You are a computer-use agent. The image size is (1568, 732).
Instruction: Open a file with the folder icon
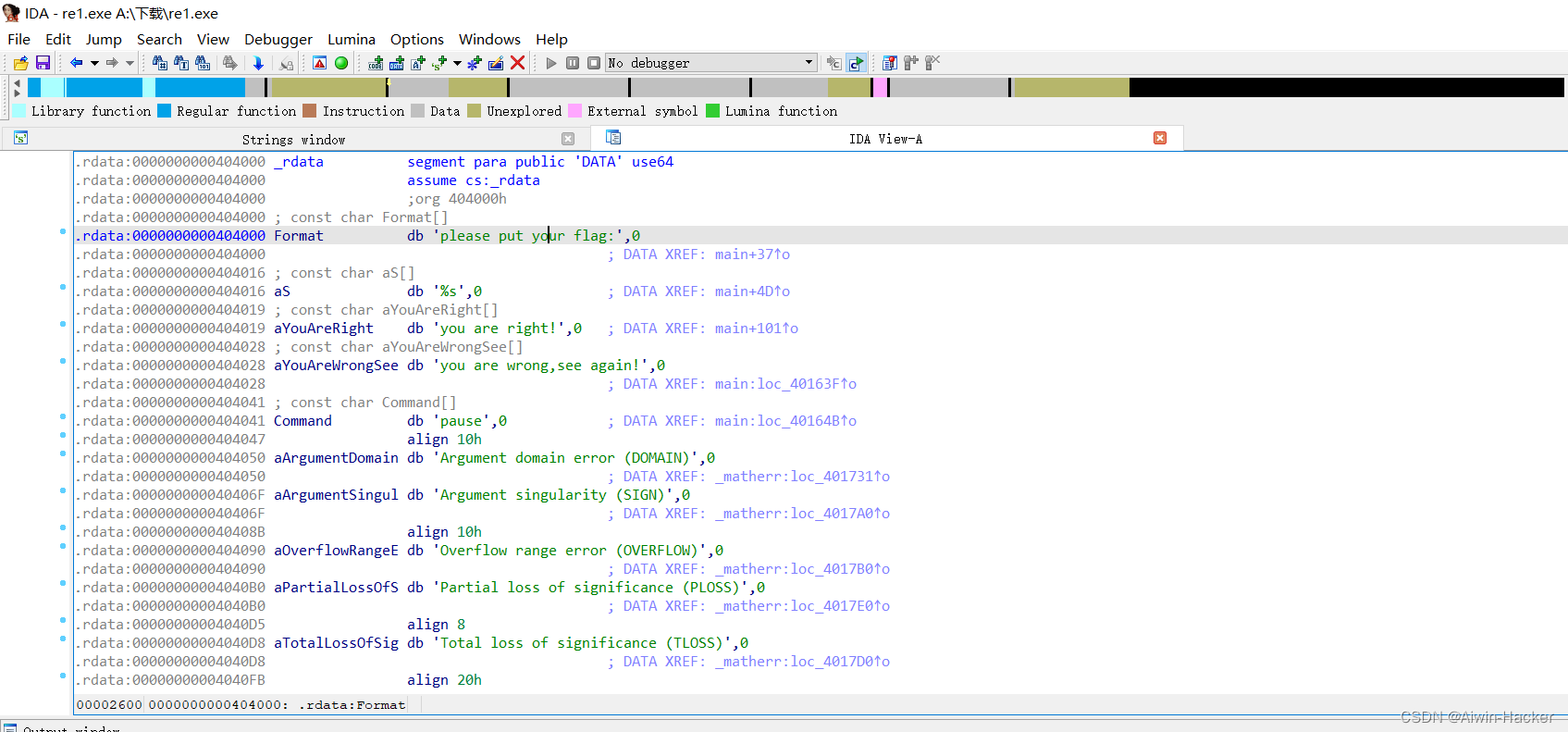pyautogui.click(x=20, y=63)
